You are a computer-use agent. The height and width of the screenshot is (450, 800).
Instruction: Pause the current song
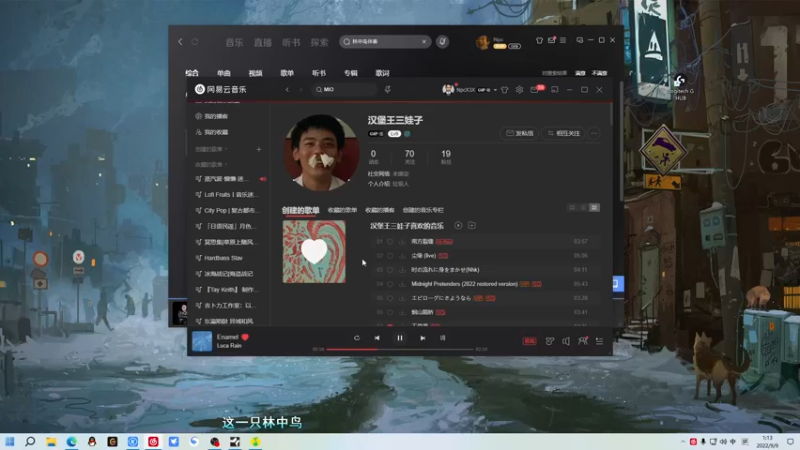coord(400,338)
